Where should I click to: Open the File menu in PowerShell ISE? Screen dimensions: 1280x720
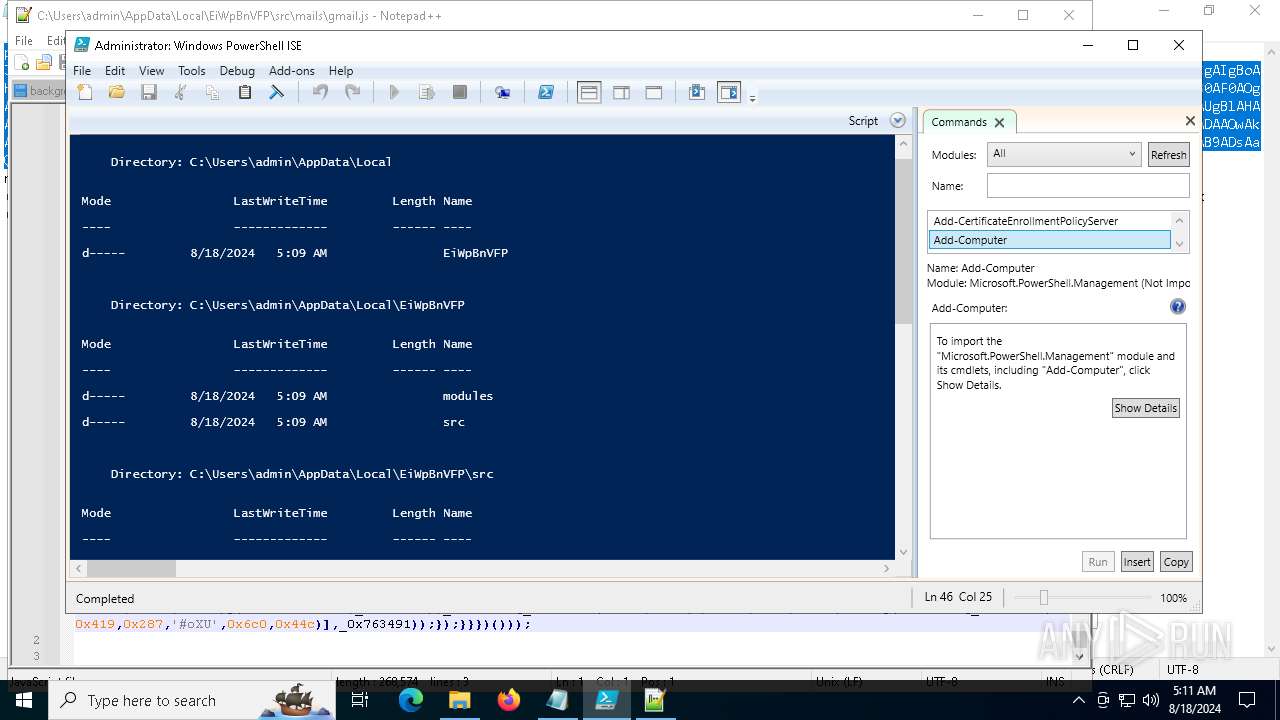click(82, 71)
